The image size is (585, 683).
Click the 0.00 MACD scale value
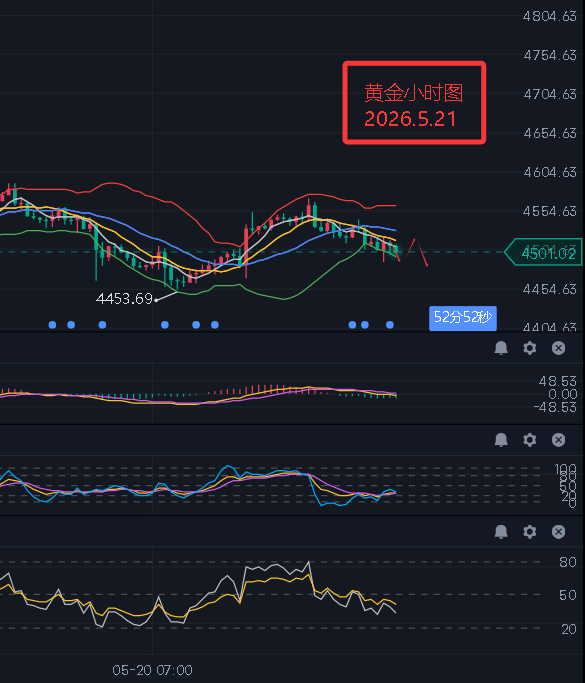(x=563, y=394)
